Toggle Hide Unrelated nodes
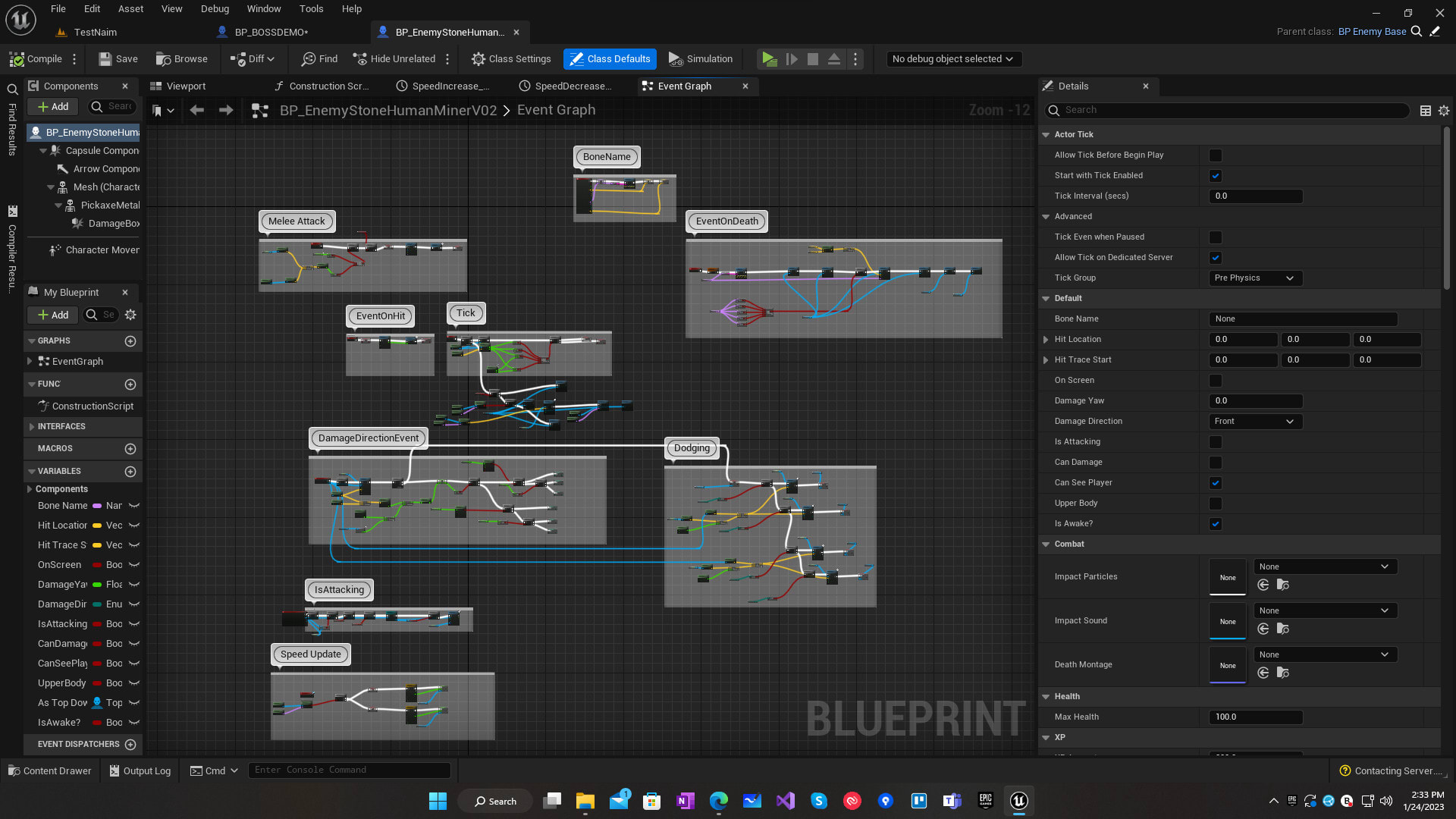Image resolution: width=1456 pixels, height=819 pixels. tap(395, 58)
